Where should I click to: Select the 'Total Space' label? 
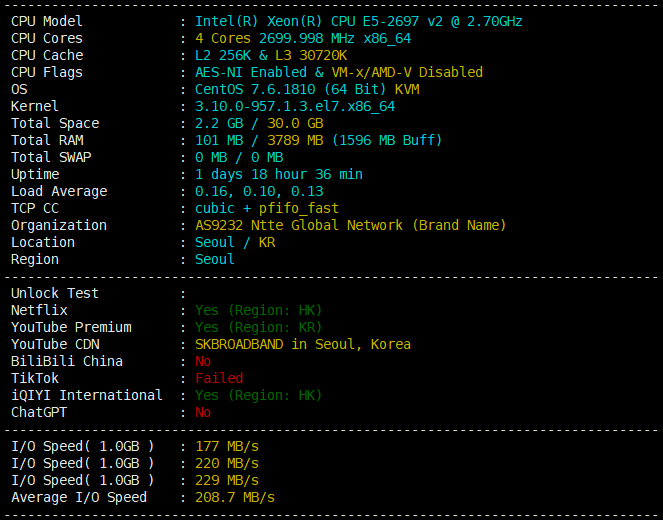coord(55,123)
